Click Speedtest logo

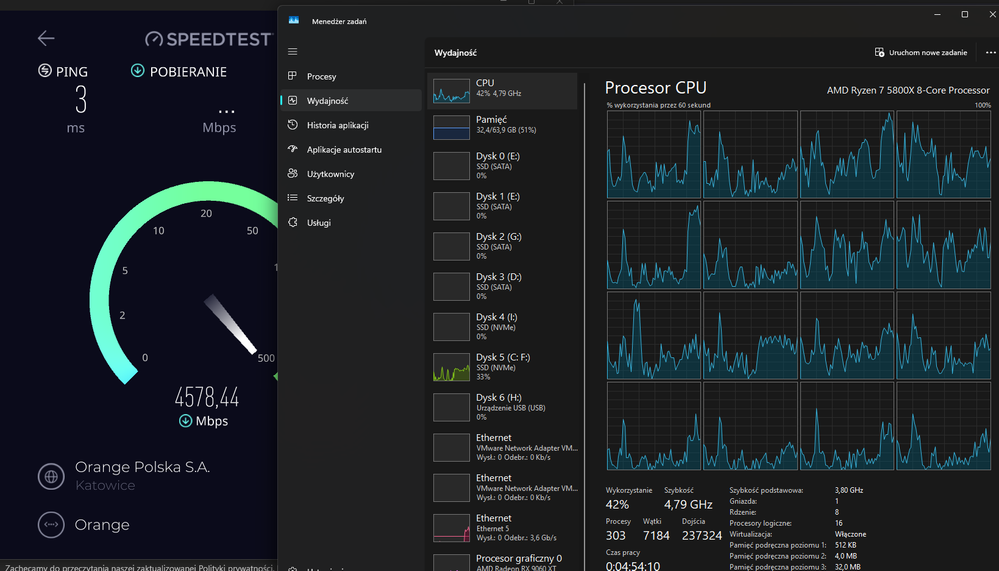coord(208,39)
